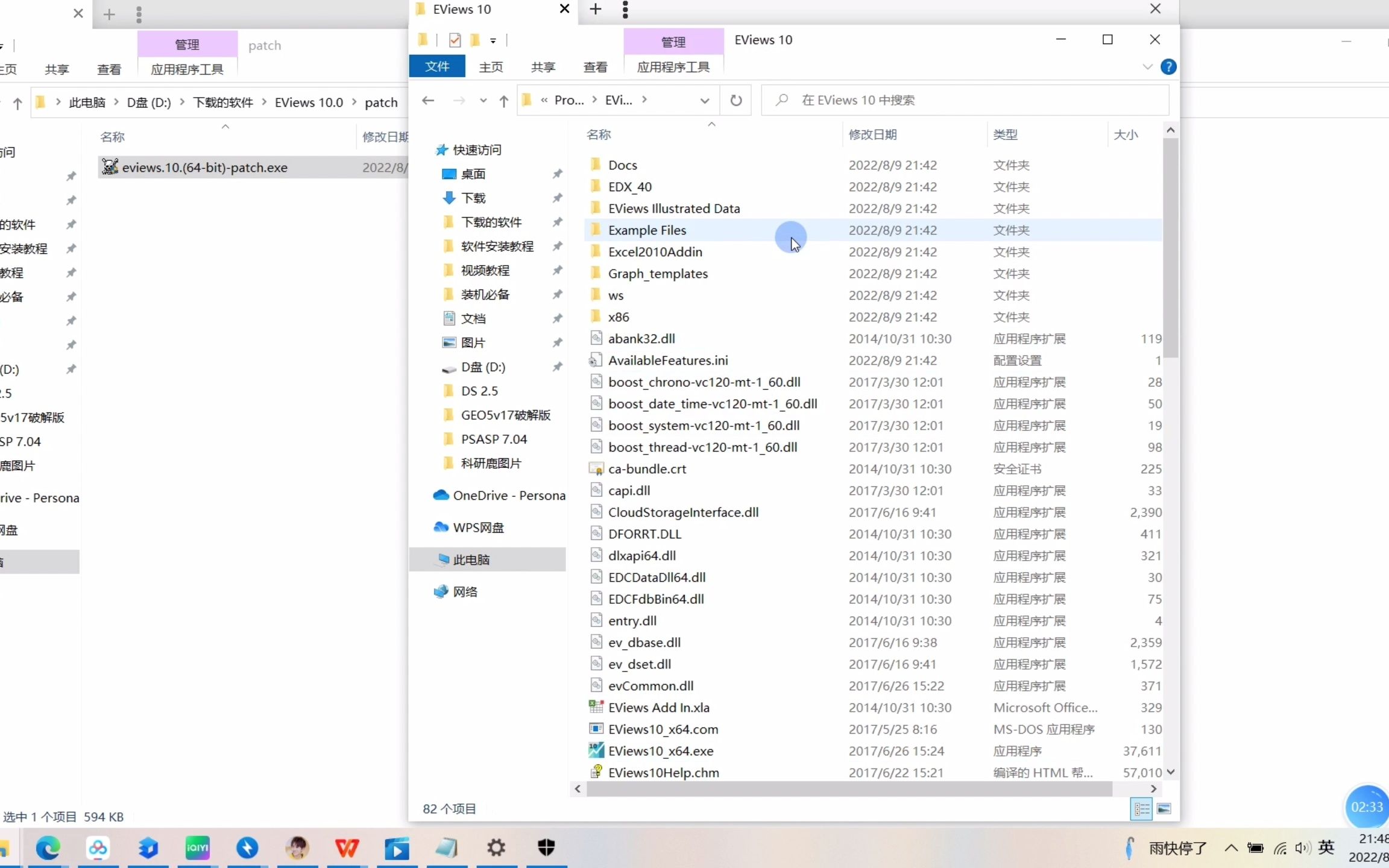Select 网络 in navigation pane
1389x868 pixels.
[465, 592]
